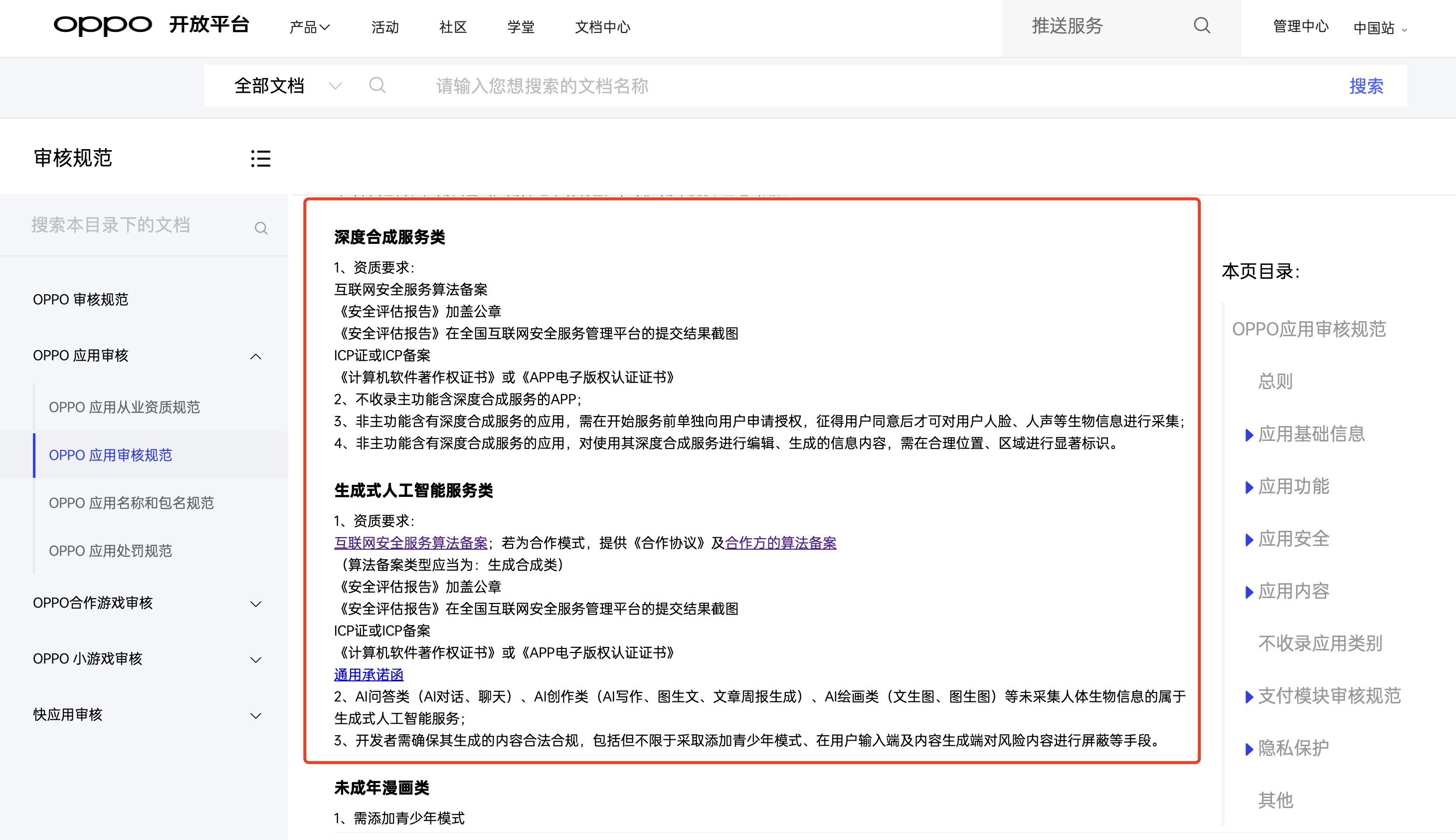Screen dimensions: 1456x840
Task: Select OPPO 审核规范 in sidebar
Action: [80, 299]
